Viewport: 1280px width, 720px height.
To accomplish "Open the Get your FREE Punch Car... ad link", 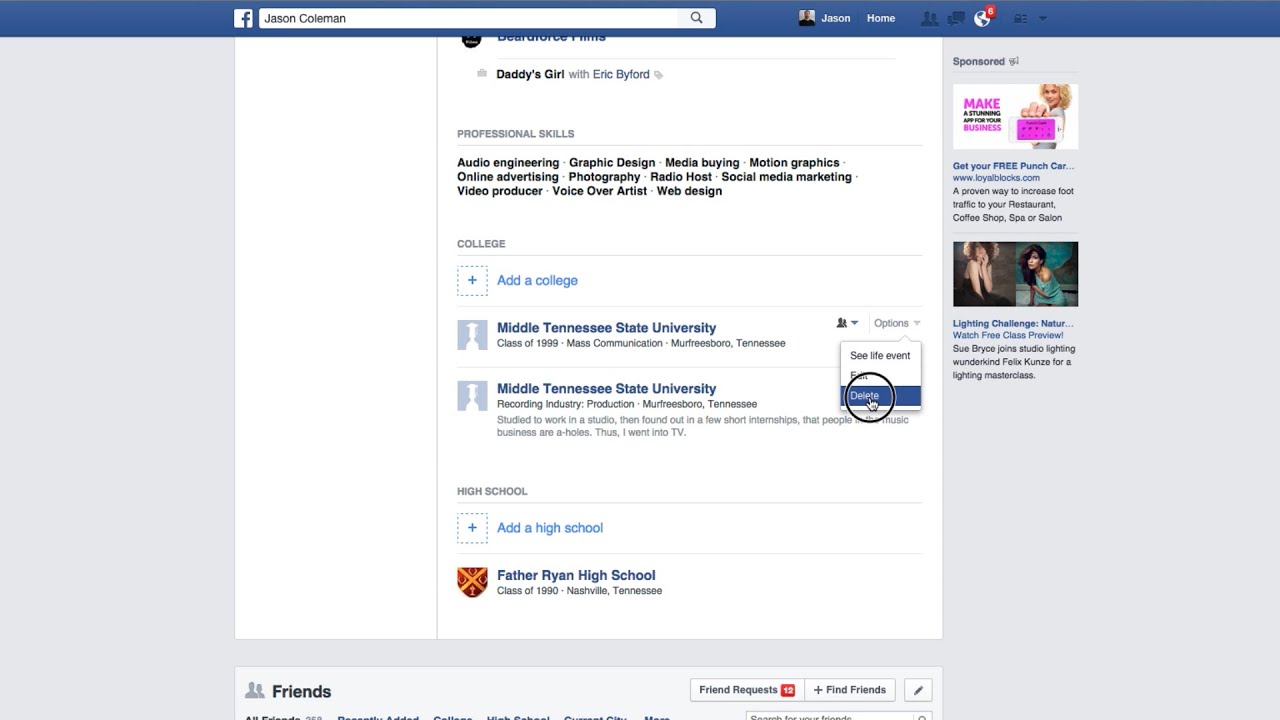I will (x=1013, y=166).
